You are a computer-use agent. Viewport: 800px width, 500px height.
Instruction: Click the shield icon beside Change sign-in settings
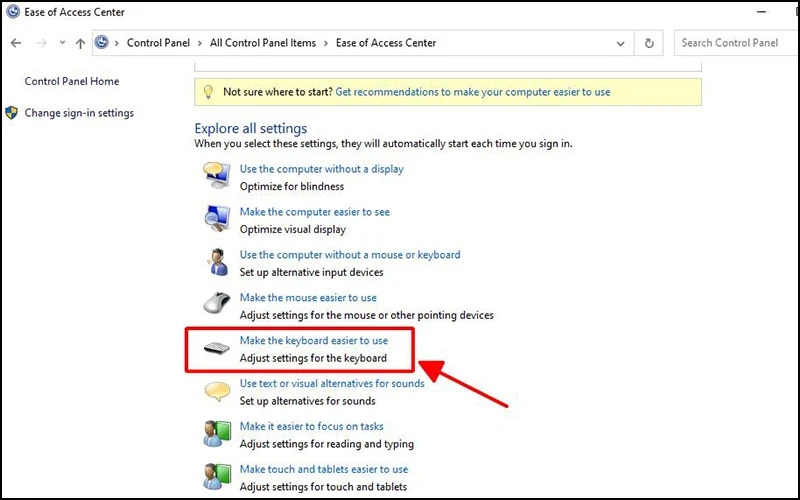11,113
